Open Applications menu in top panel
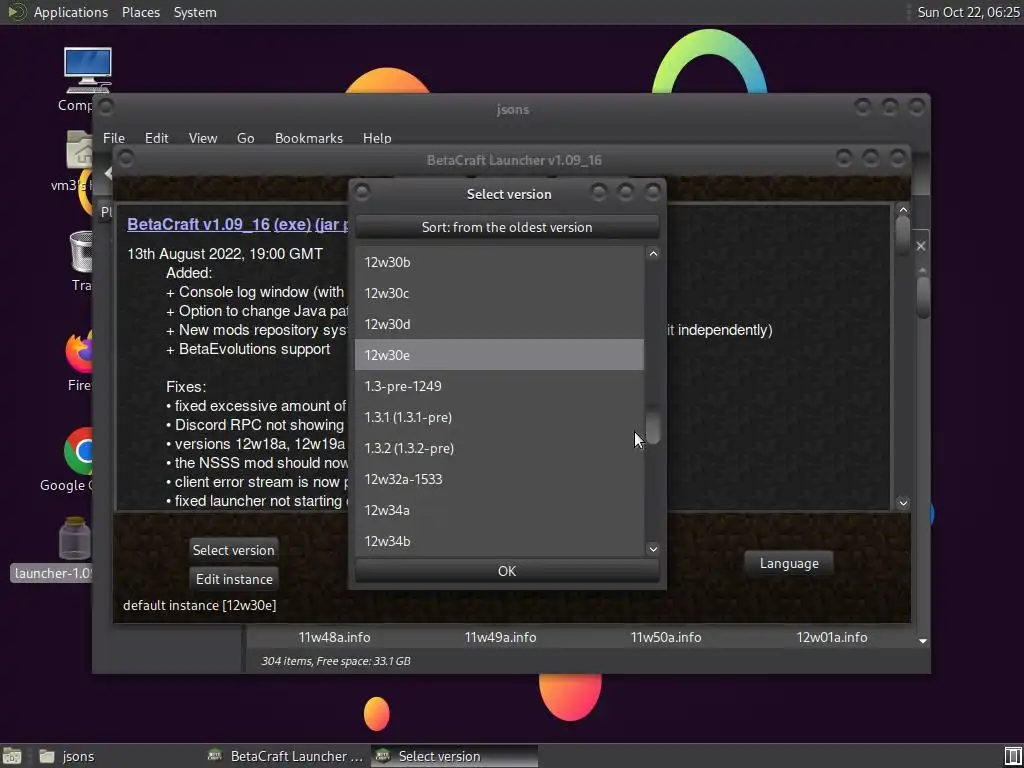1024x768 pixels. click(x=71, y=12)
